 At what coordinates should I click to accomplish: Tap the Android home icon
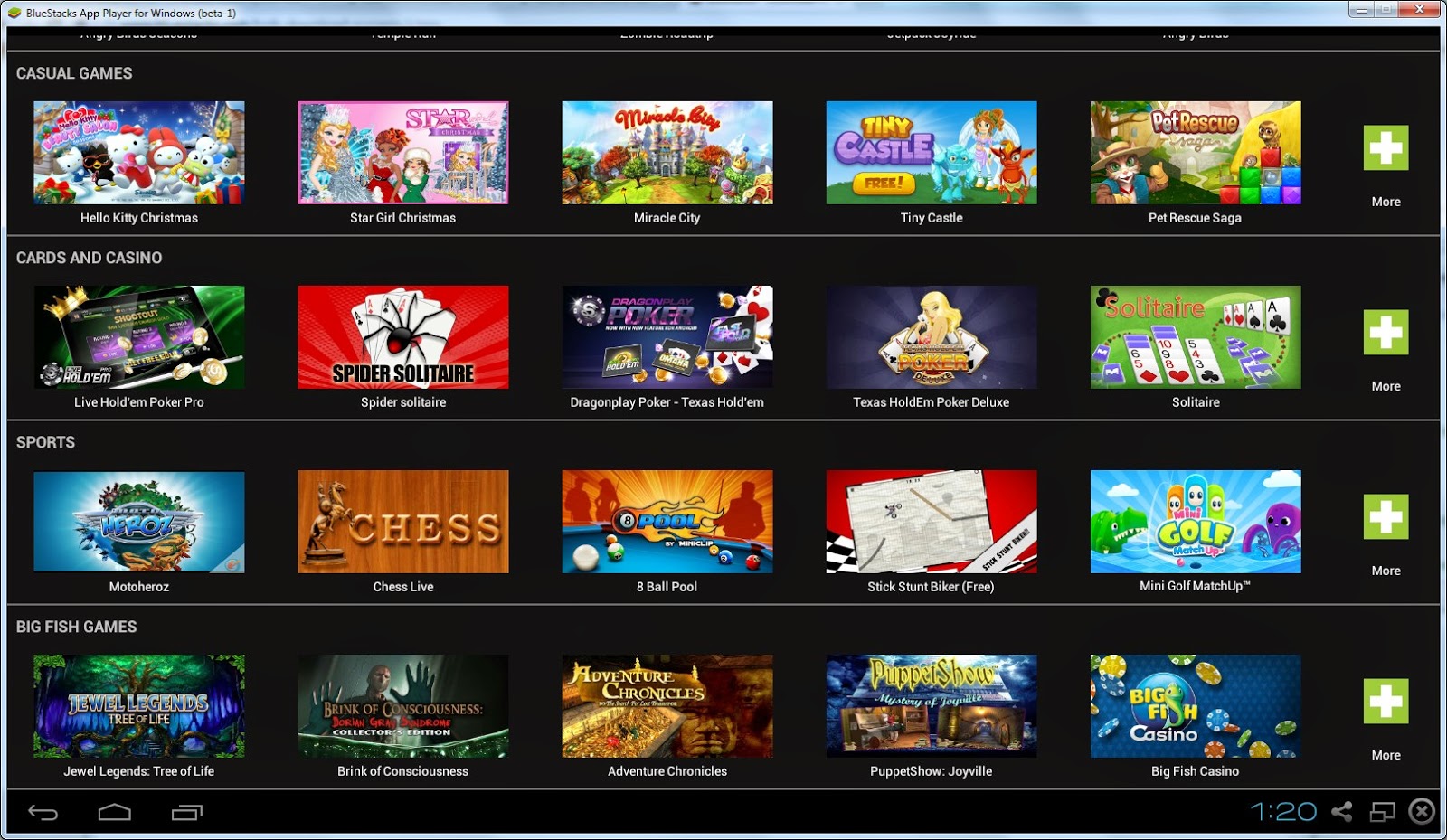point(115,812)
